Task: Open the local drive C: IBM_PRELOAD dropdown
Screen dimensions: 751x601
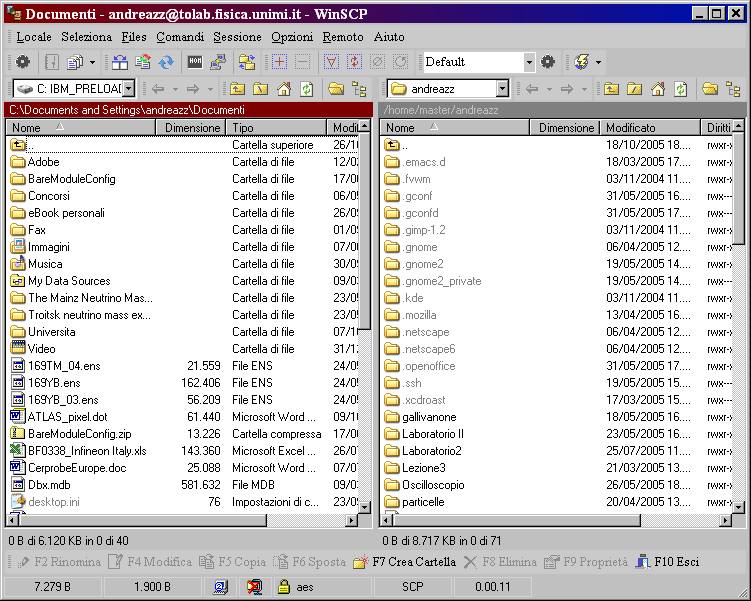Action: point(129,89)
